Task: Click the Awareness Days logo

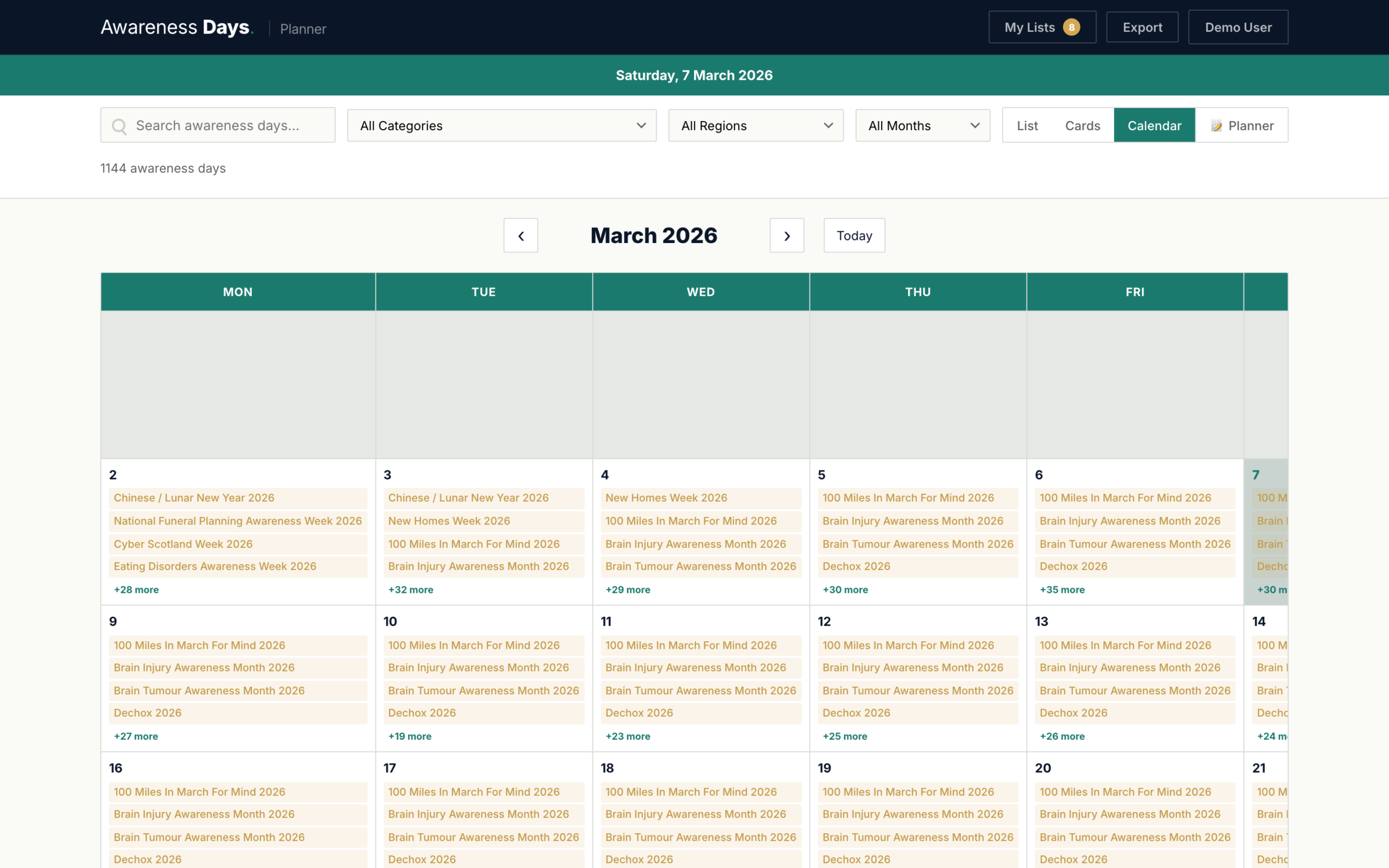Action: tap(176, 27)
